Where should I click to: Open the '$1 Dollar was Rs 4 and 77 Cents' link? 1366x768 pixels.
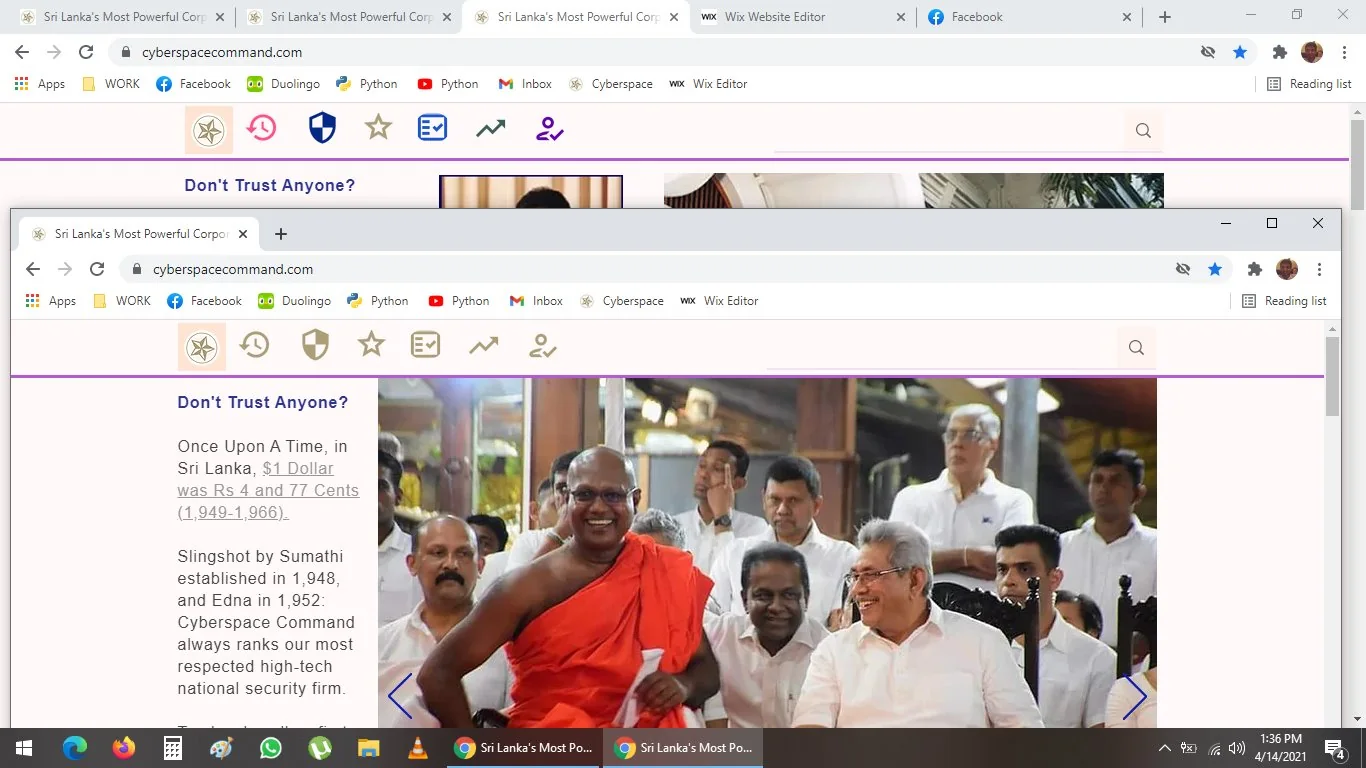click(268, 490)
